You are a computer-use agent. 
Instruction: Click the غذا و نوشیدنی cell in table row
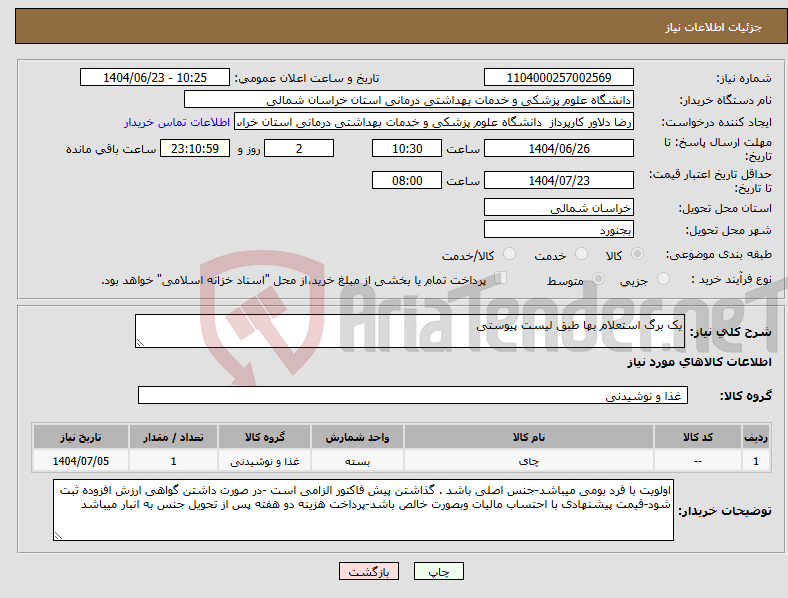[264, 461]
